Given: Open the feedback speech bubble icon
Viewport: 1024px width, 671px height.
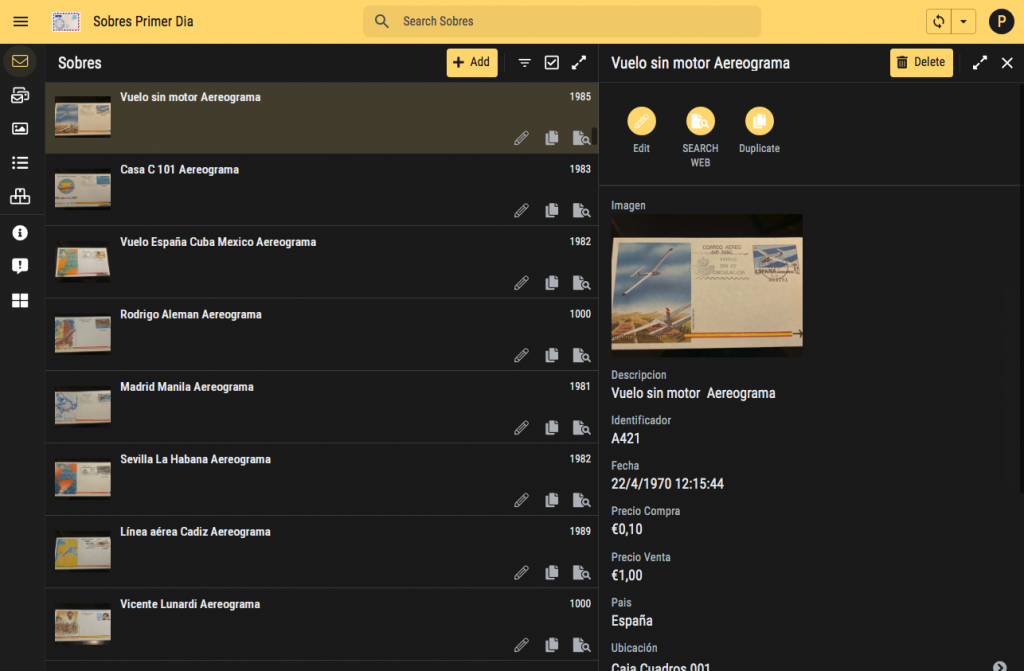Looking at the screenshot, I should [x=20, y=266].
